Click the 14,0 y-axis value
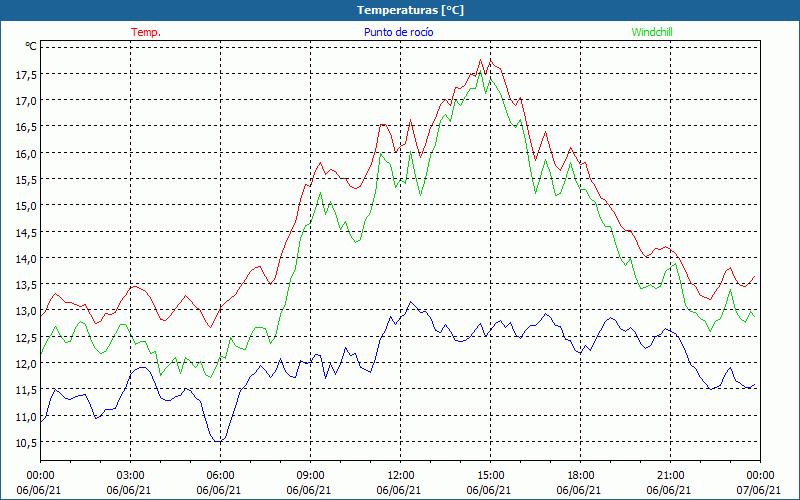The image size is (800, 500). coord(27,258)
